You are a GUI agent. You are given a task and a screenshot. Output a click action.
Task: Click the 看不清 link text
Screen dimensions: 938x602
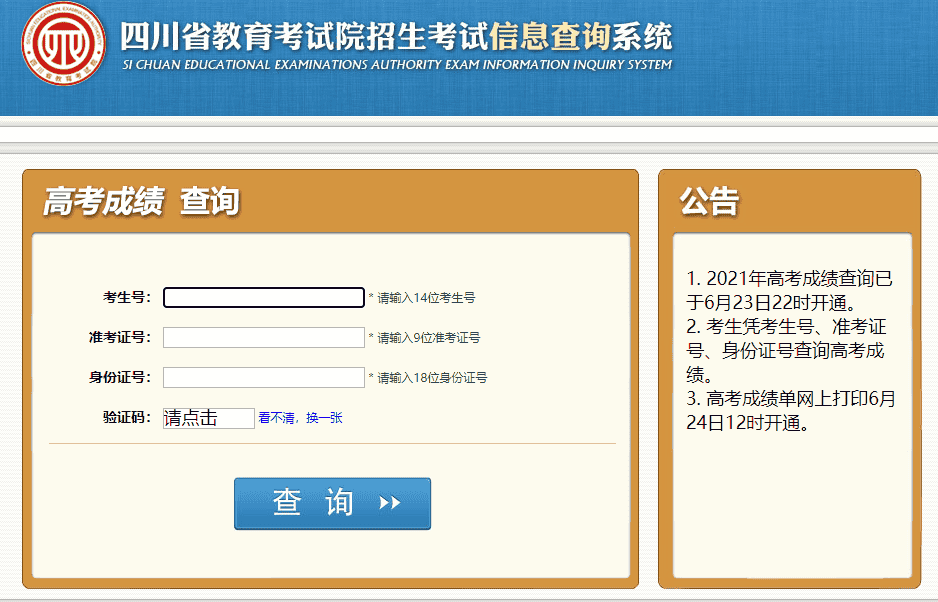276,418
